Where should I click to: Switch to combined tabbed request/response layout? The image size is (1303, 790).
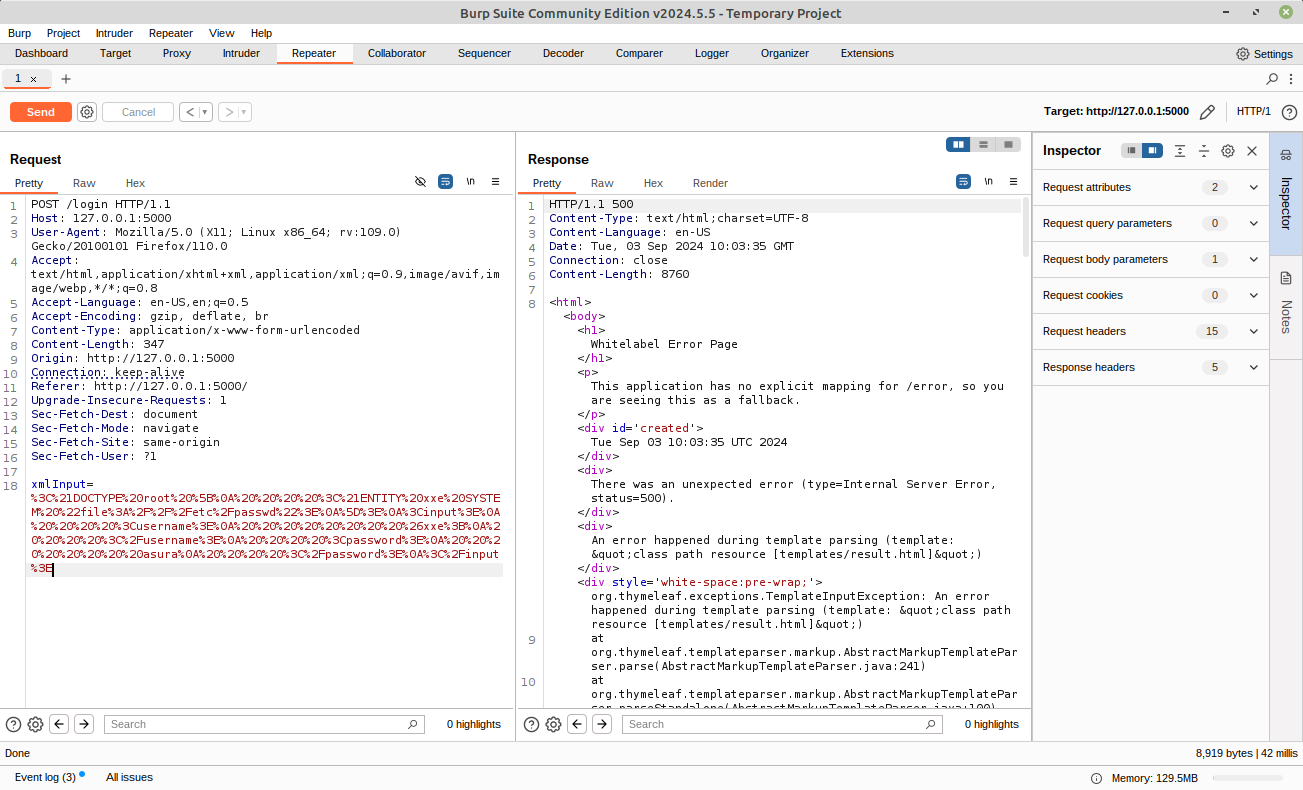pyautogui.click(x=1009, y=145)
